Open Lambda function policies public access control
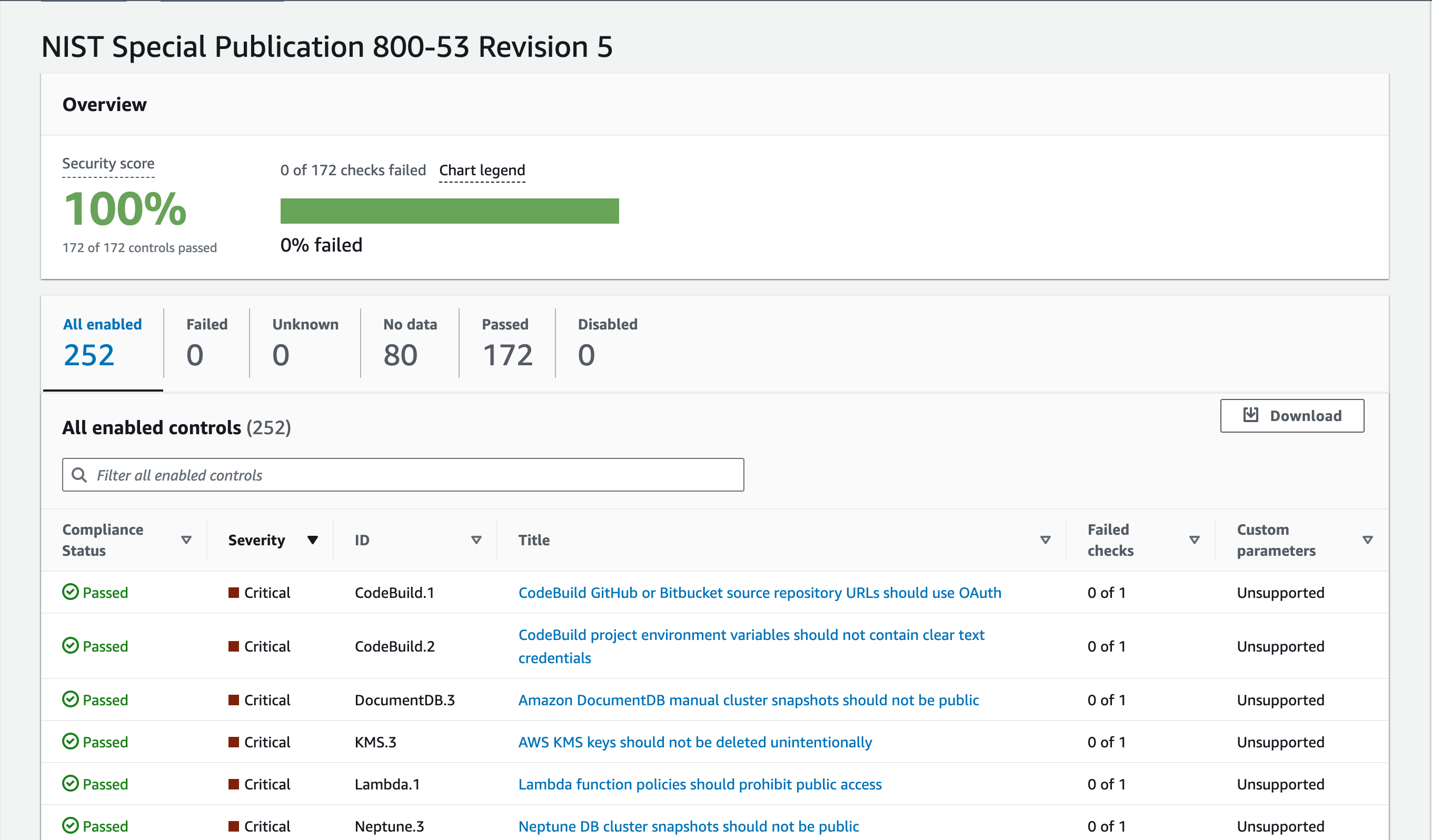This screenshot has height=840, width=1432. pyautogui.click(x=700, y=784)
